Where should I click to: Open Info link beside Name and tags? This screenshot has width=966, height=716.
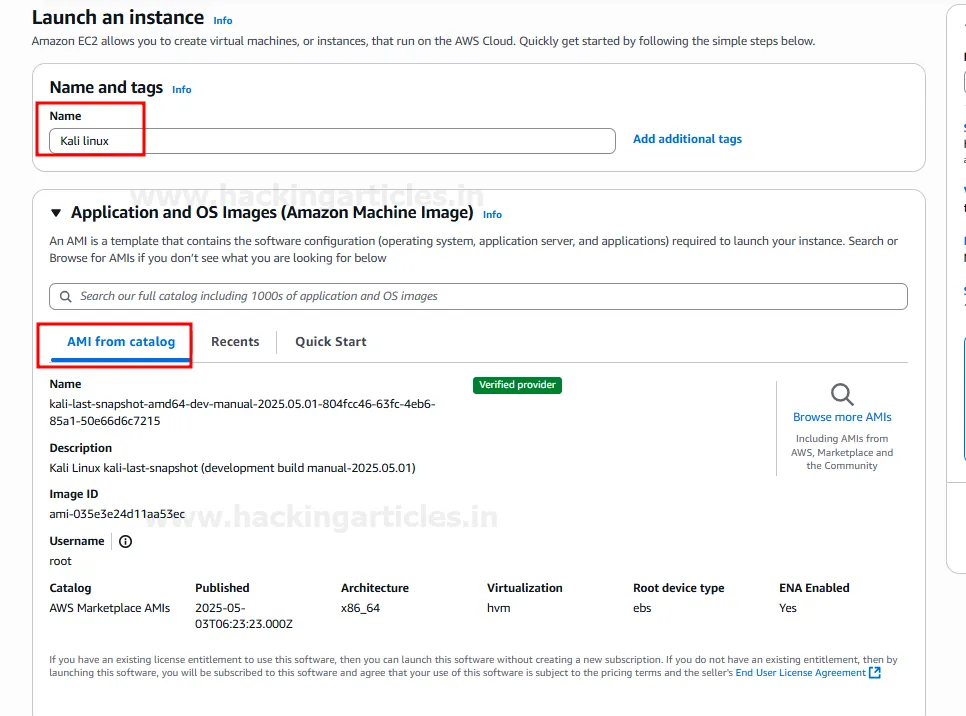click(x=181, y=89)
